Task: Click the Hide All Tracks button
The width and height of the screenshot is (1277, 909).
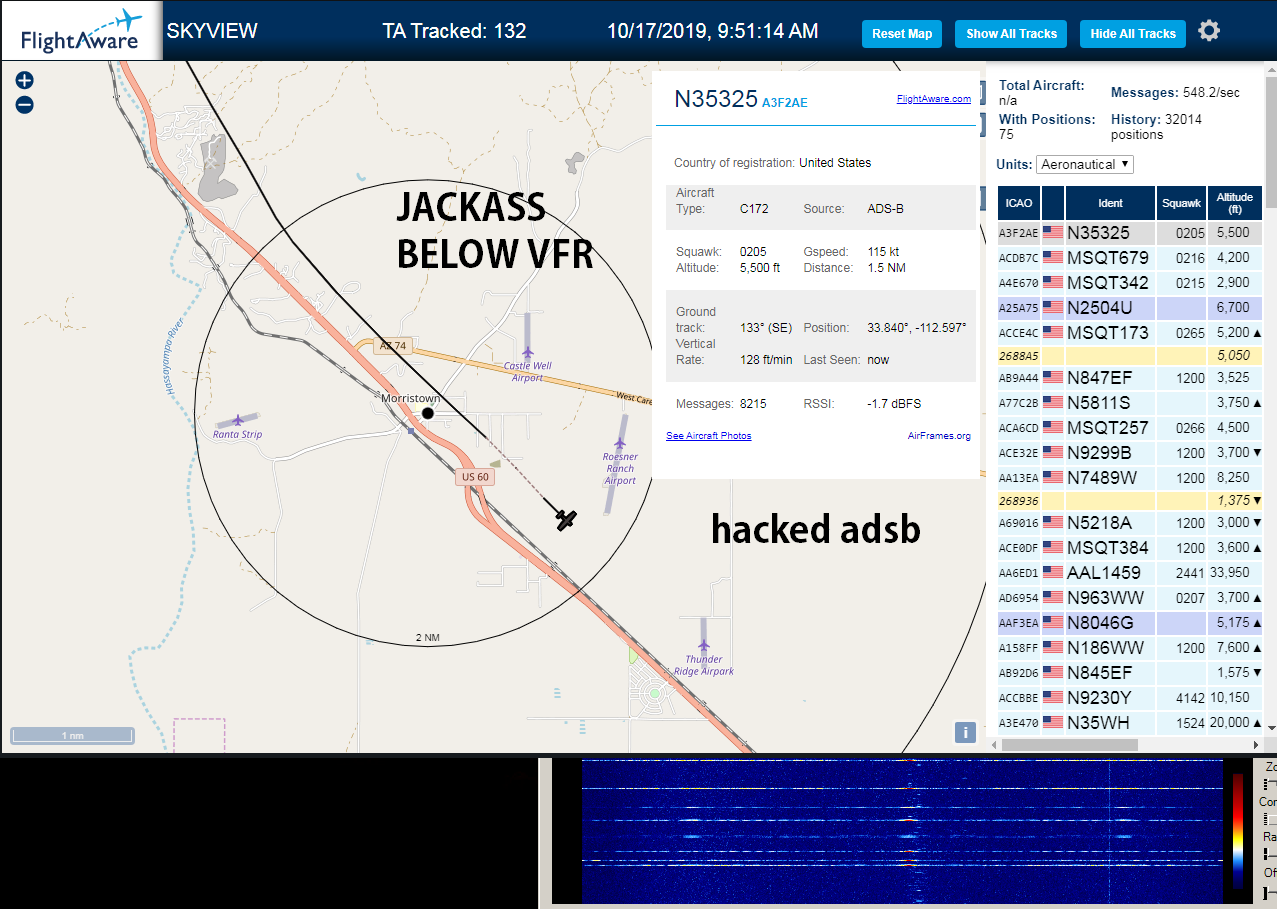Action: 1133,33
